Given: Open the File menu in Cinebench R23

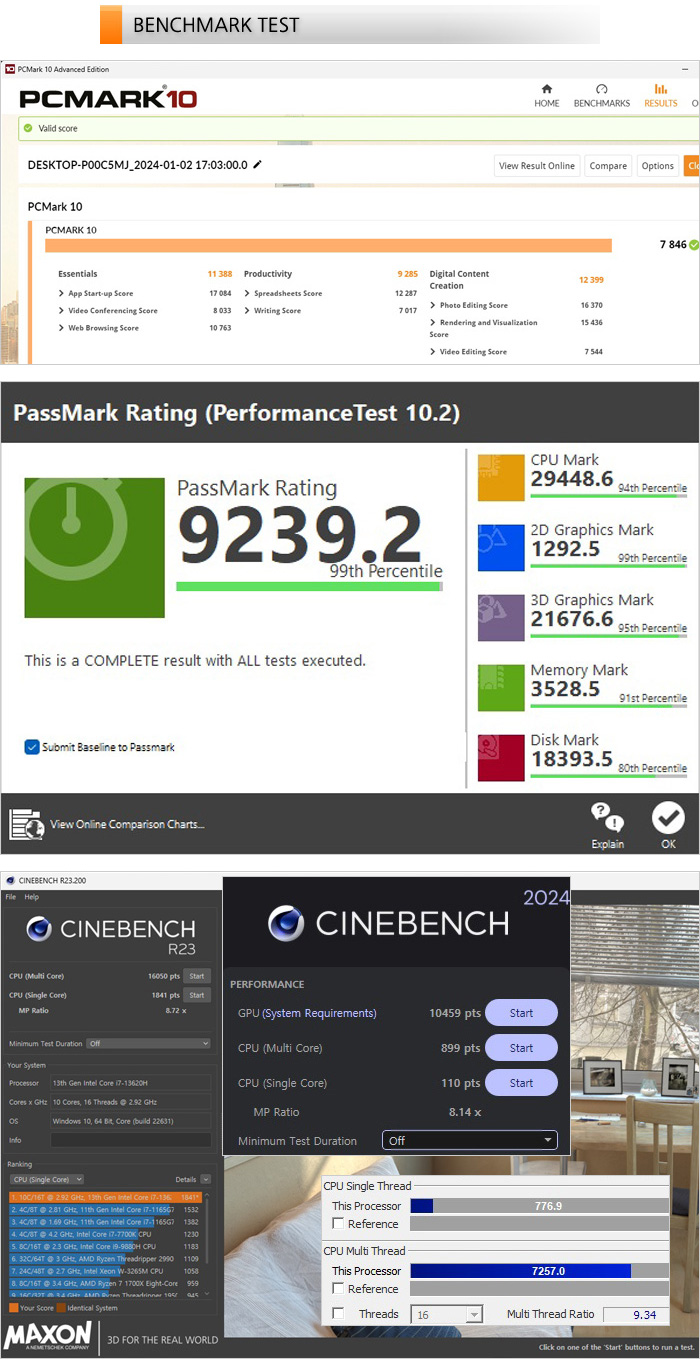Looking at the screenshot, I should point(11,897).
